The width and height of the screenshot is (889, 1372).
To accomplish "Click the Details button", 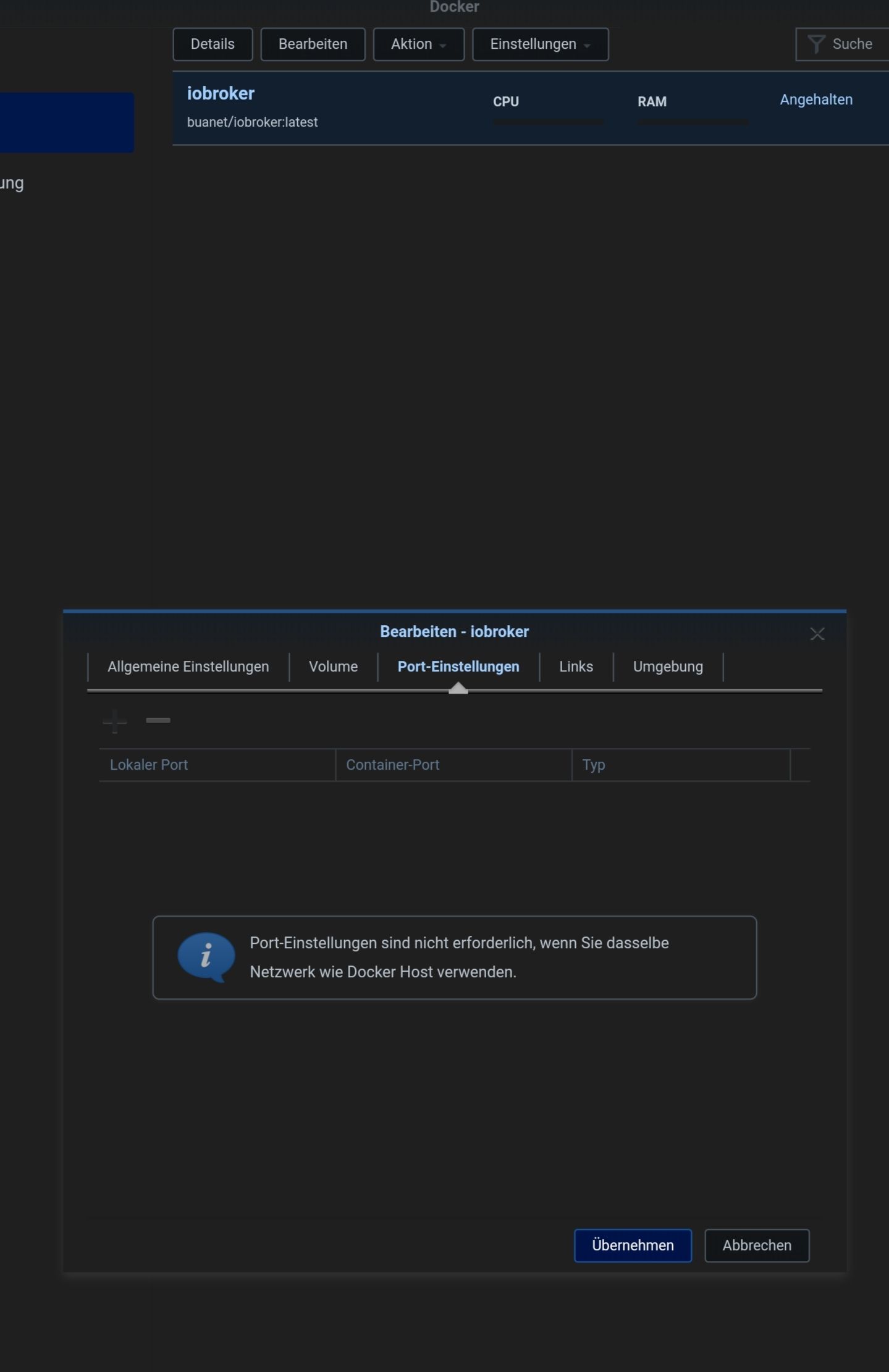I will 213,44.
